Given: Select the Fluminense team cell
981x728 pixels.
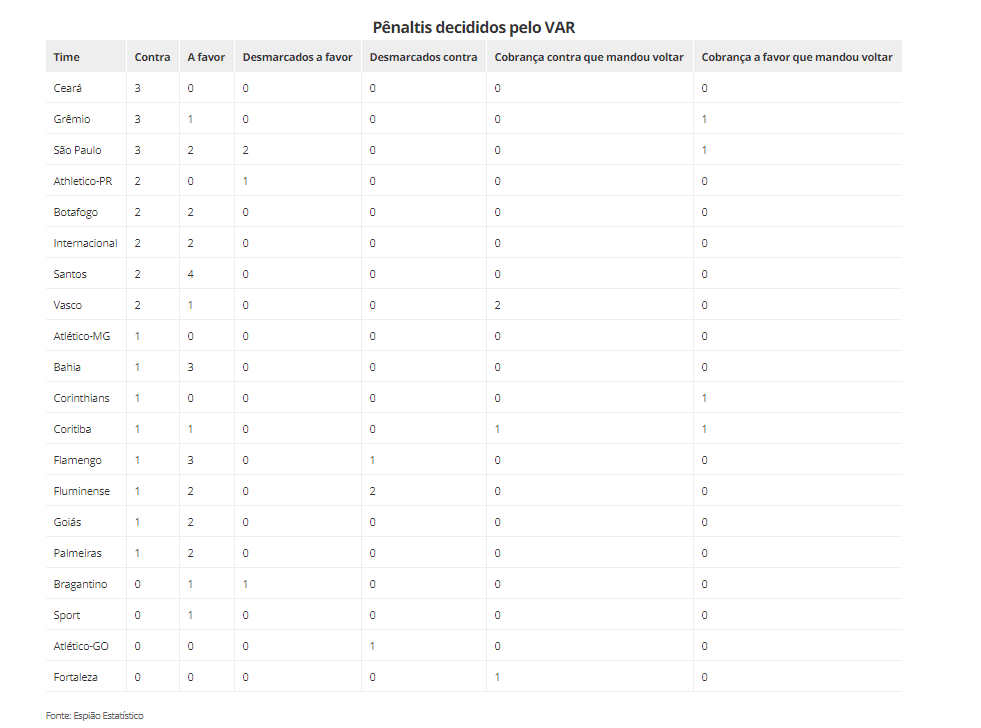Looking at the screenshot, I should tap(82, 491).
